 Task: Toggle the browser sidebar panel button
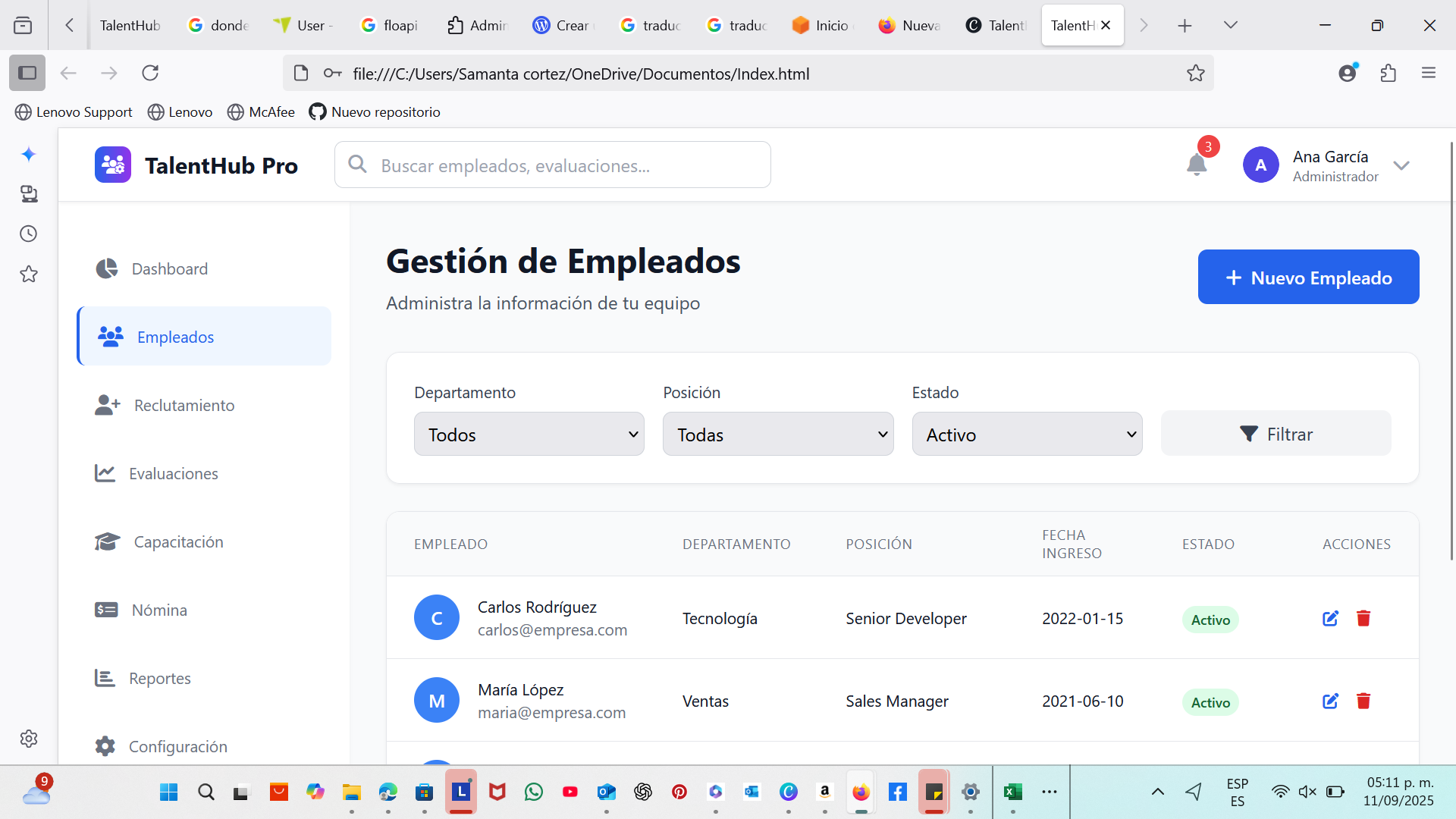pos(27,74)
